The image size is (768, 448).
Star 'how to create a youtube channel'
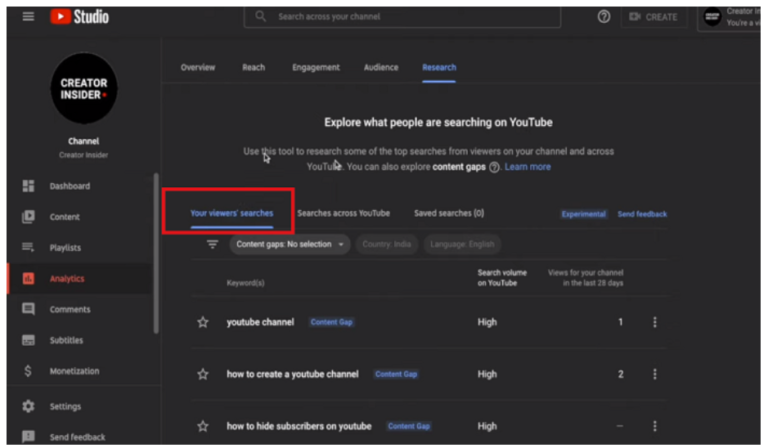pyautogui.click(x=203, y=374)
